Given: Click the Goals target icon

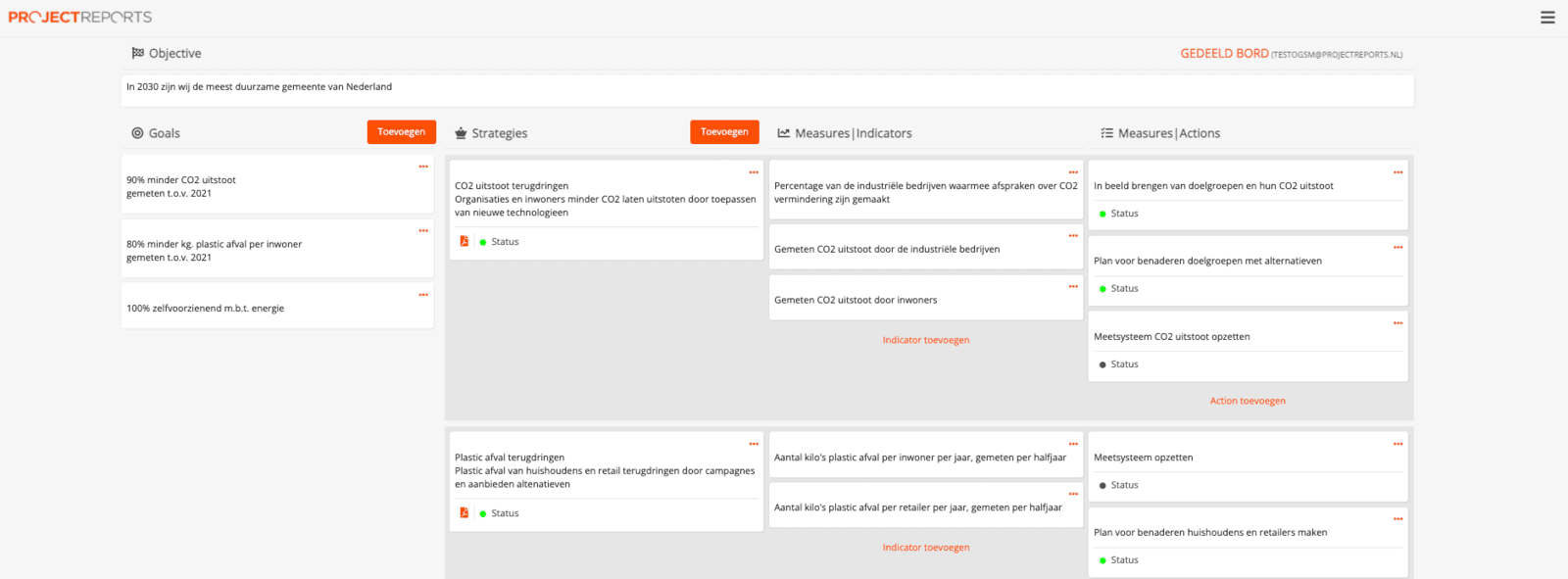Looking at the screenshot, I should coord(137,133).
